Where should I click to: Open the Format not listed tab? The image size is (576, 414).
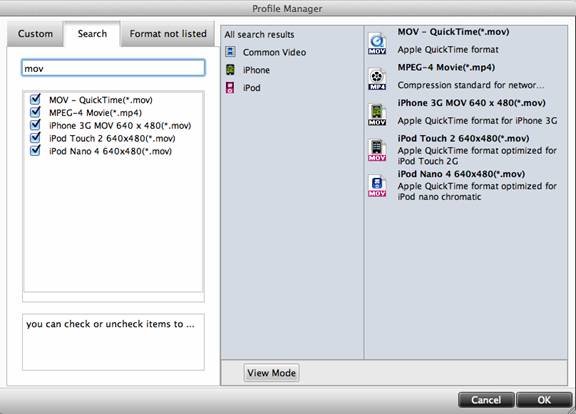[x=168, y=34]
